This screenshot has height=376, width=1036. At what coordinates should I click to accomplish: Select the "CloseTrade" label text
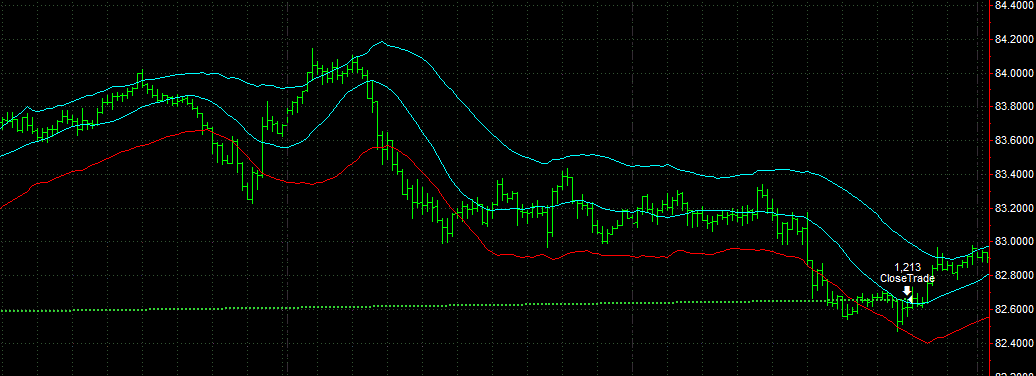[x=907, y=278]
